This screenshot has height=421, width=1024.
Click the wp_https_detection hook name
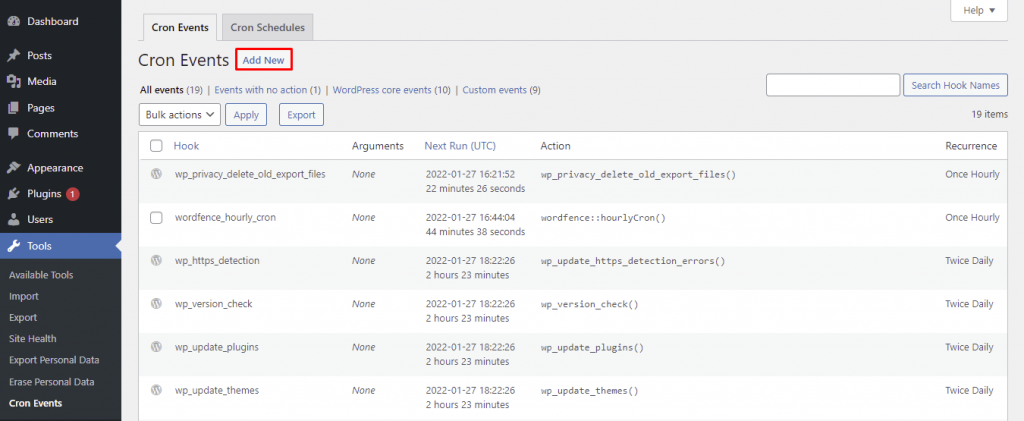coord(217,260)
